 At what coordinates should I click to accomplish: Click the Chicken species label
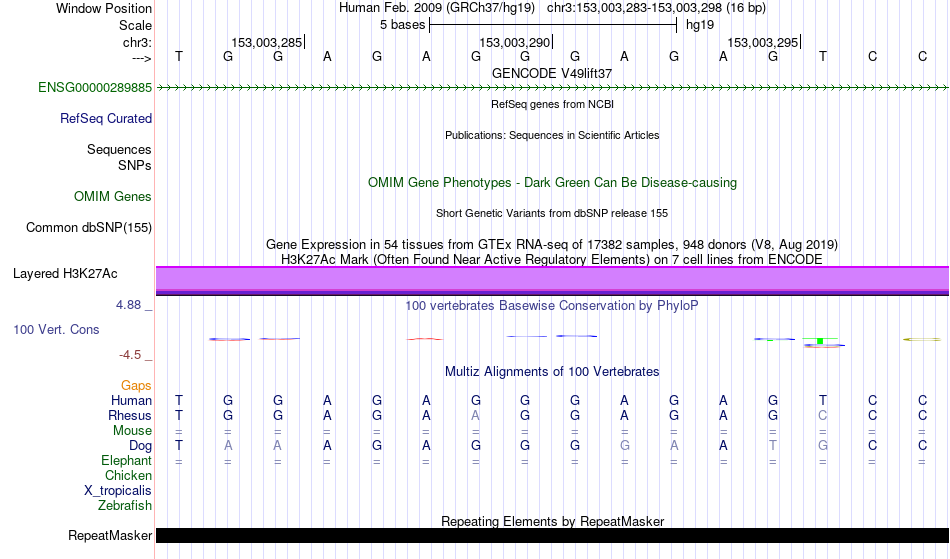(x=128, y=475)
